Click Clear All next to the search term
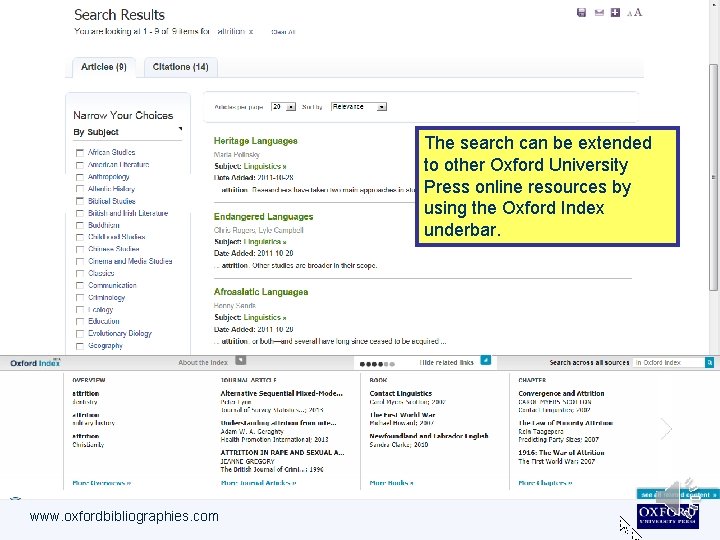Image resolution: width=720 pixels, height=540 pixels. tap(283, 32)
